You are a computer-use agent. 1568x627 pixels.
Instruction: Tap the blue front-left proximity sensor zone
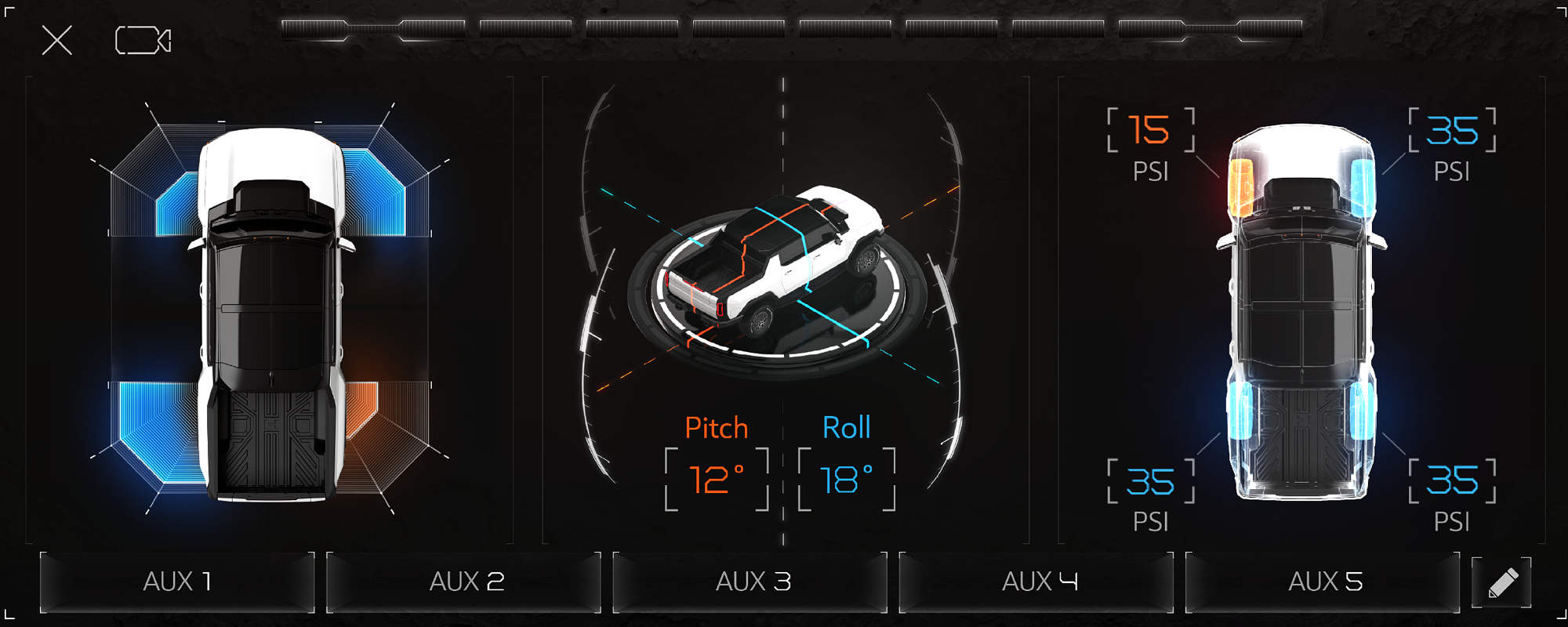pyautogui.click(x=177, y=204)
